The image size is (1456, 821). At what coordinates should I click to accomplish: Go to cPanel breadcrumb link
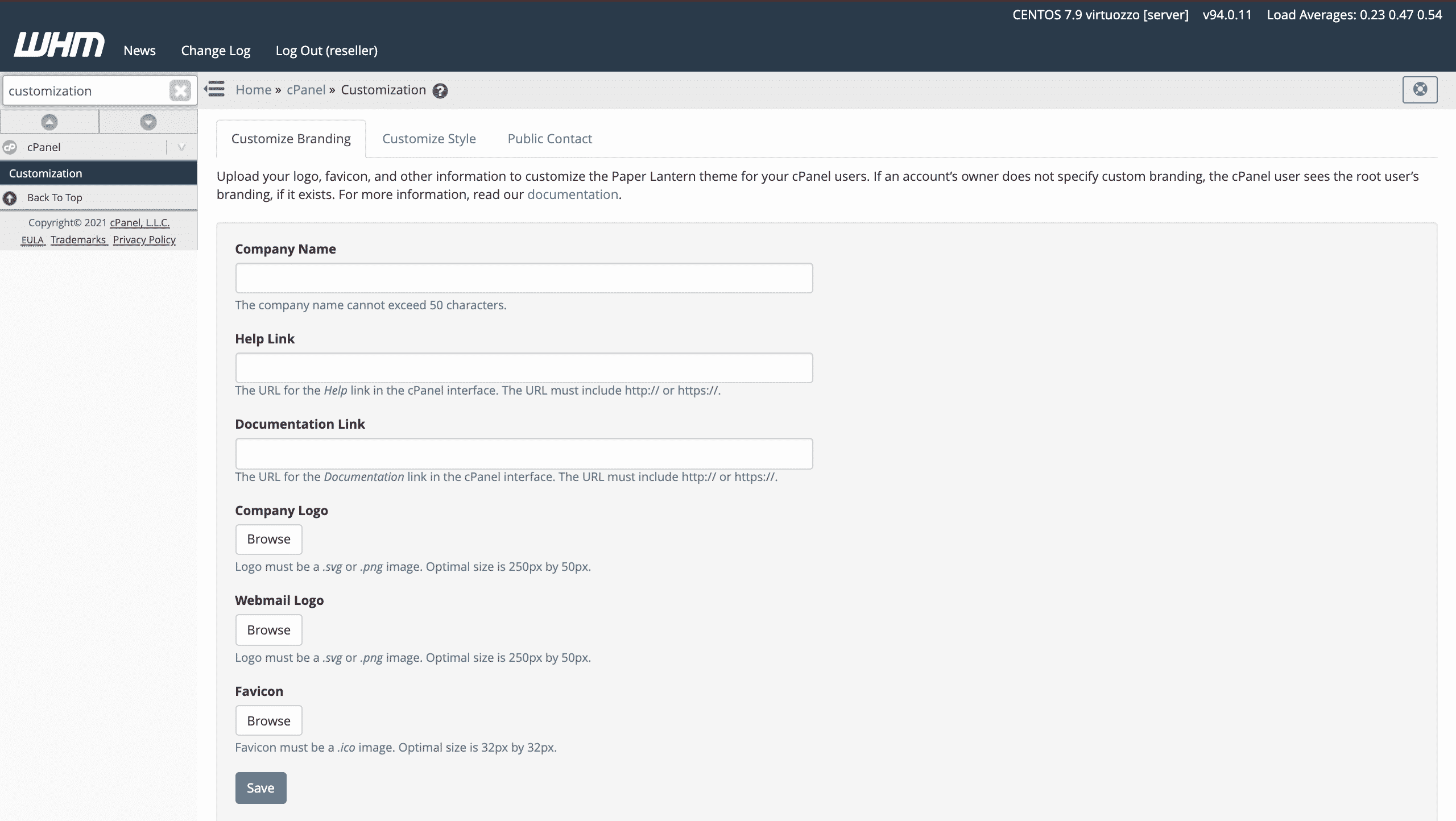click(x=306, y=90)
